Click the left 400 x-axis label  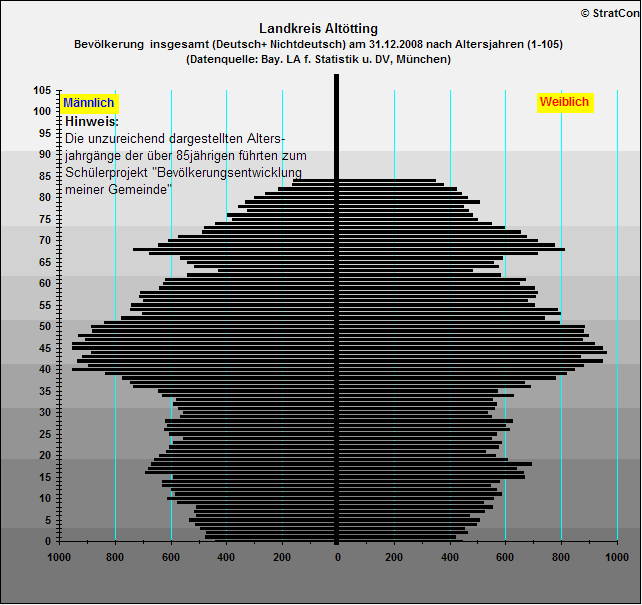pyautogui.click(x=226, y=557)
